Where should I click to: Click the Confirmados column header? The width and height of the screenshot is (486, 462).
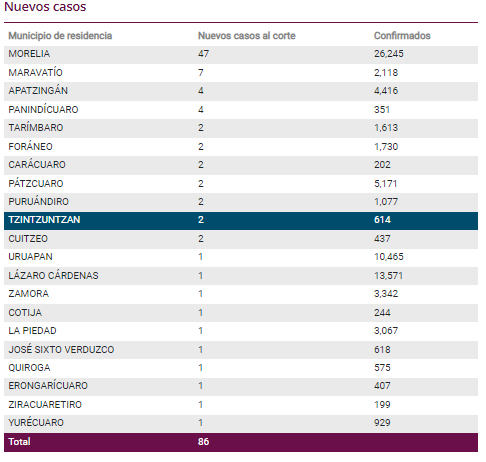[402, 36]
